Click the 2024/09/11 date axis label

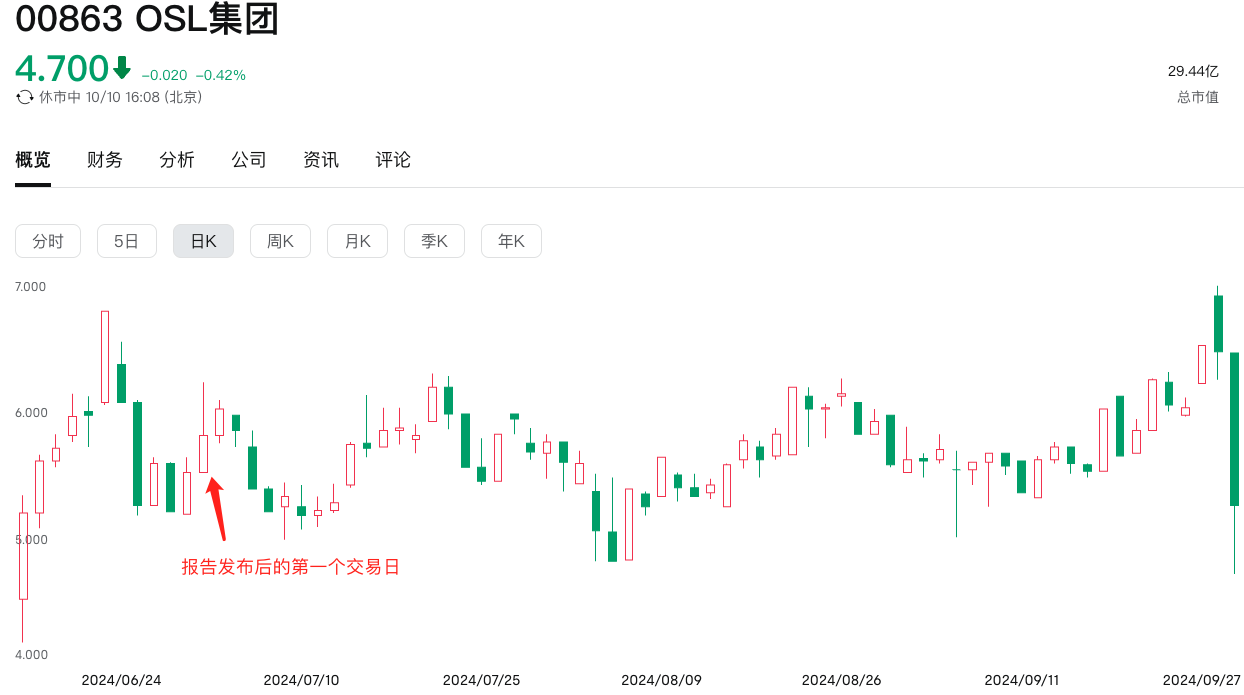point(1021,680)
